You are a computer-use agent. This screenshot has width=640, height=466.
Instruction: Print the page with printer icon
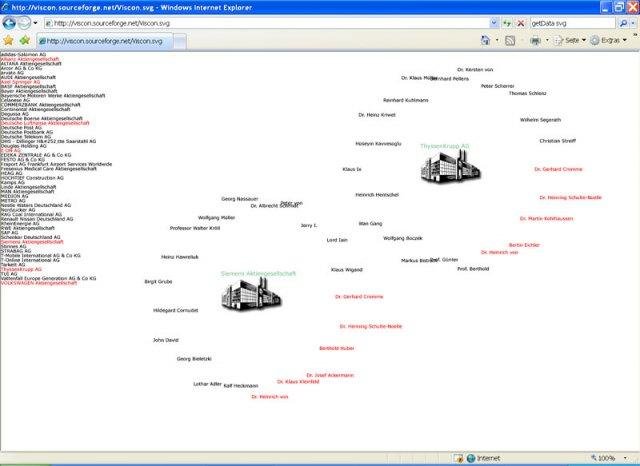pos(535,40)
